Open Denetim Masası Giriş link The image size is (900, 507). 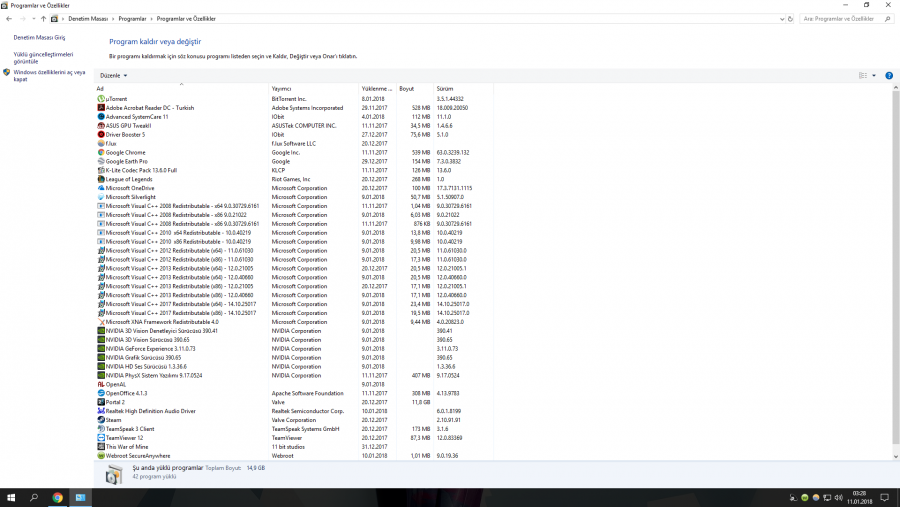click(x=40, y=37)
